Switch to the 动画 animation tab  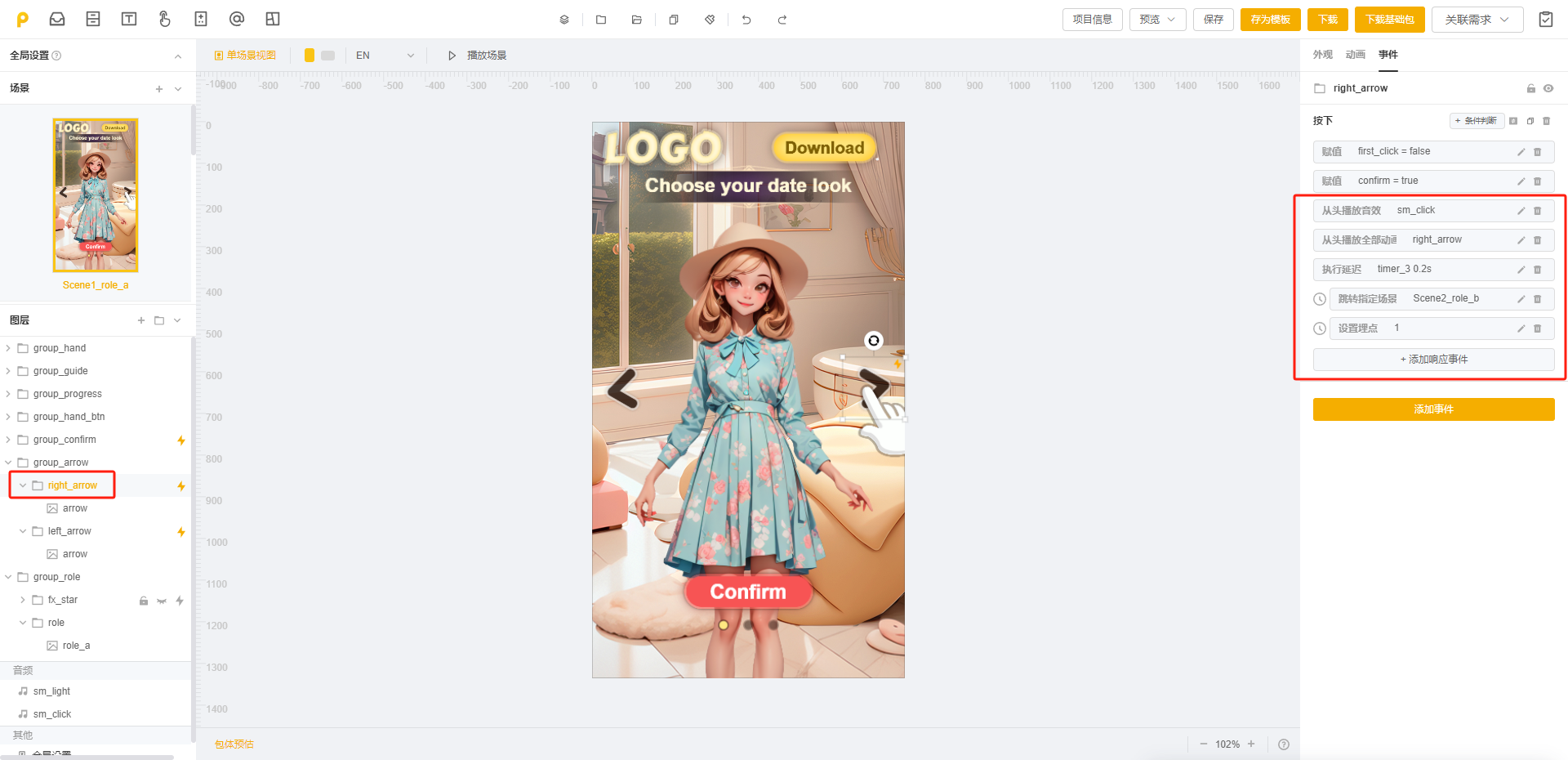(1355, 55)
